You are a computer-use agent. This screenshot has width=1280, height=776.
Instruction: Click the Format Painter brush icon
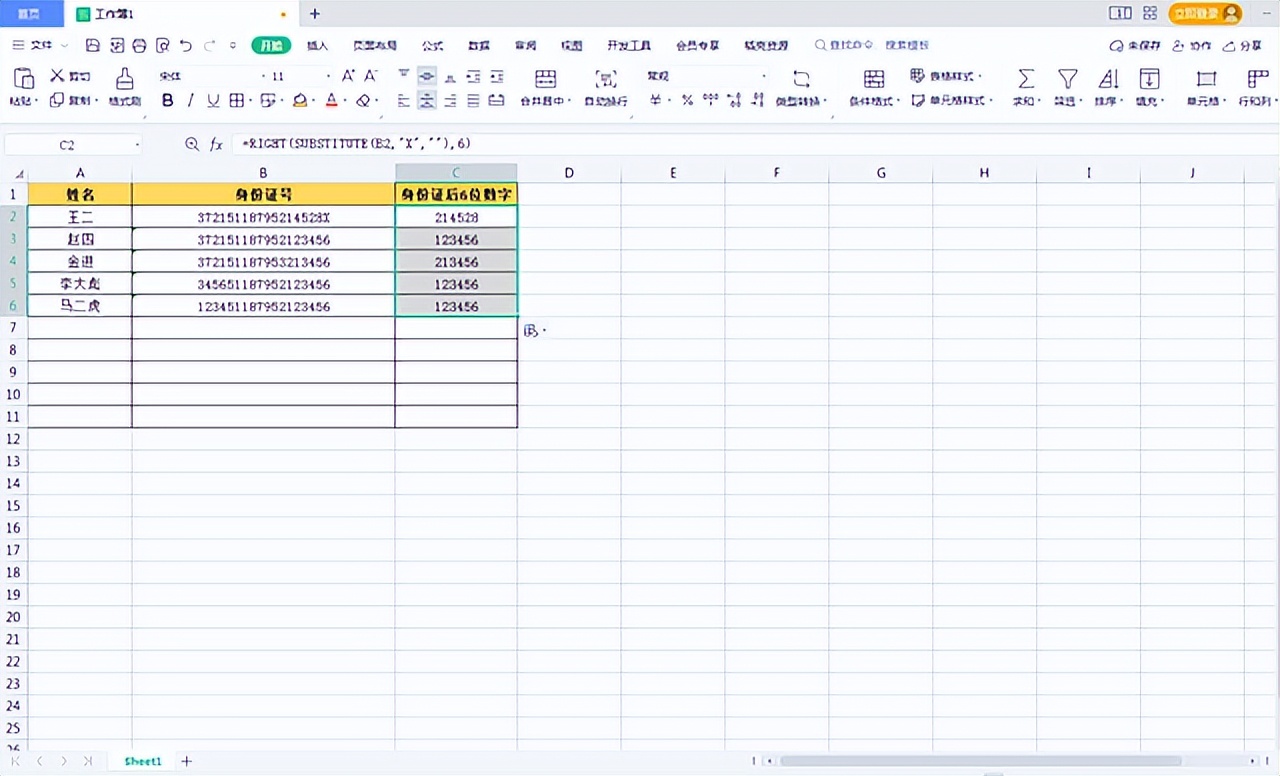124,79
